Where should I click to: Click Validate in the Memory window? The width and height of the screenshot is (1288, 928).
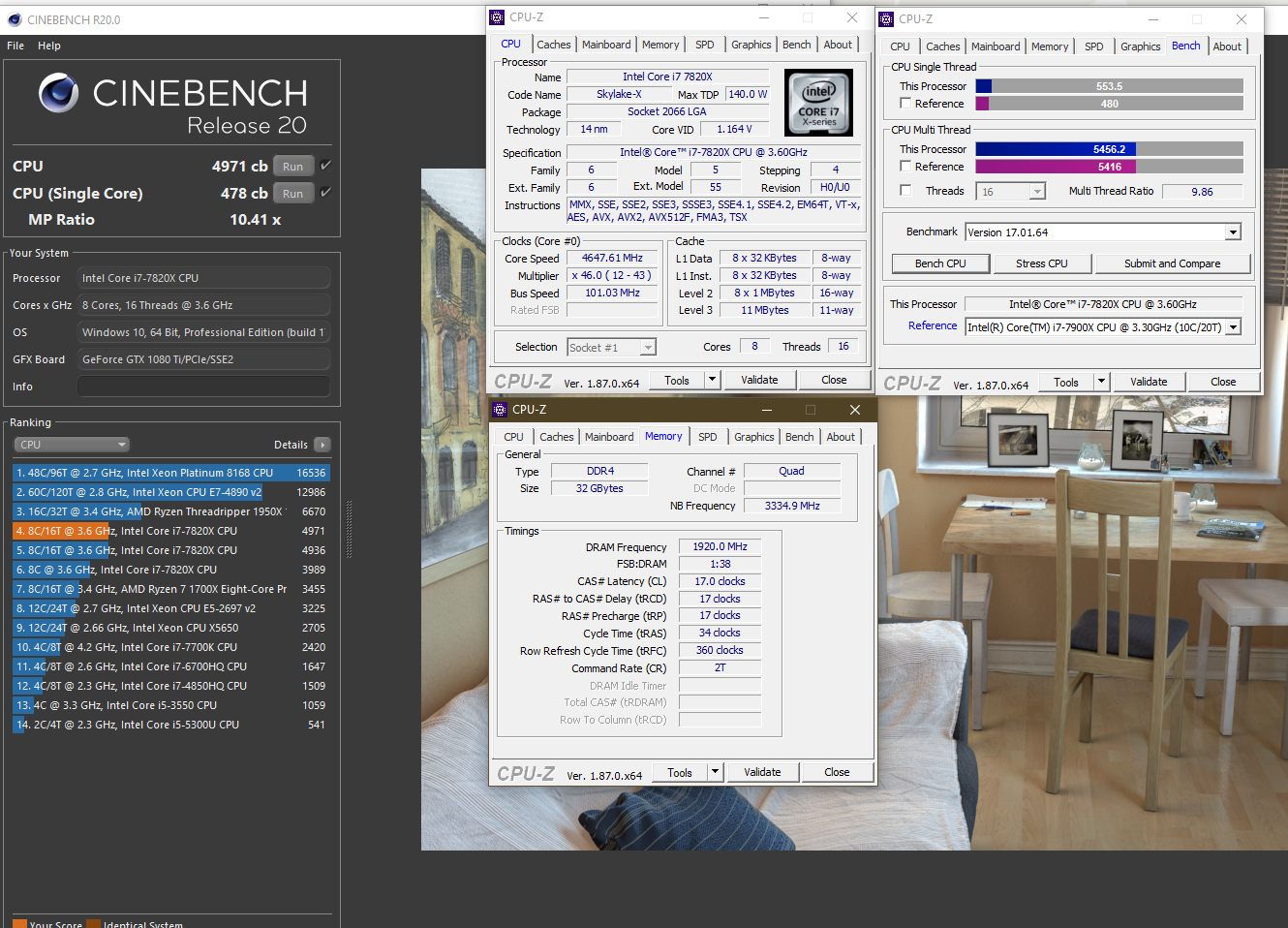[x=762, y=772]
